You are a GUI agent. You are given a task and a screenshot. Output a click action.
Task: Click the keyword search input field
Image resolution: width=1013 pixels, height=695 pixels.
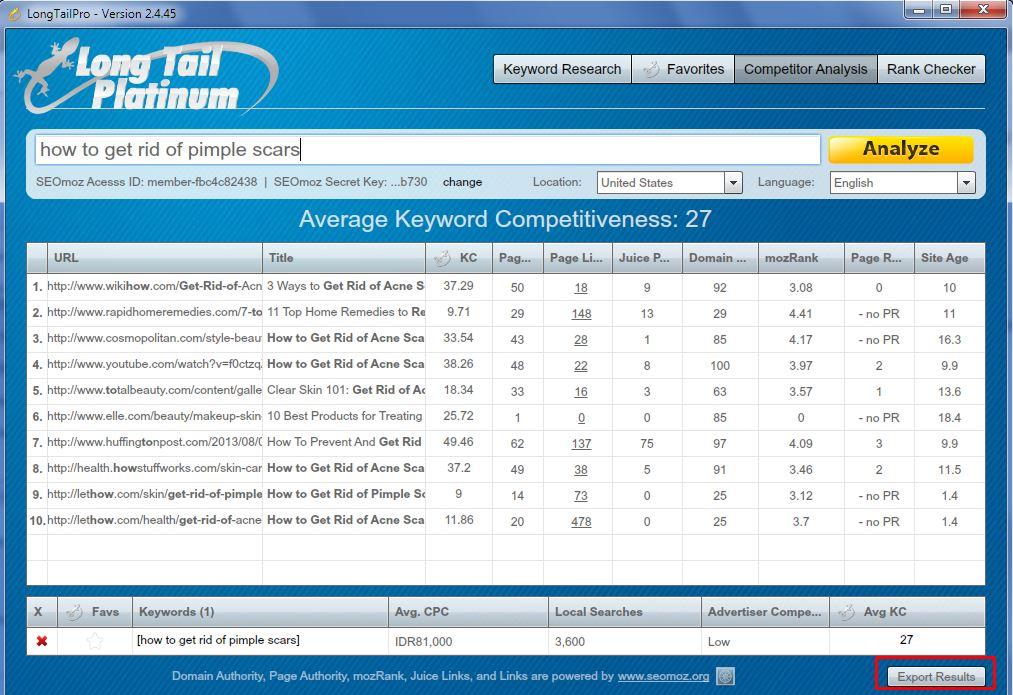428,150
